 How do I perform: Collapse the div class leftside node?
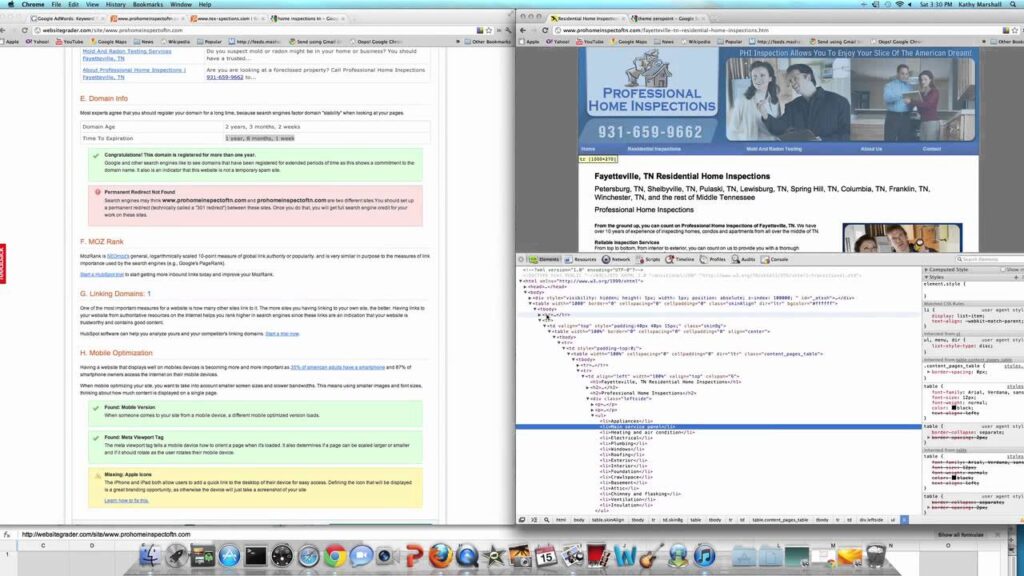(x=588, y=398)
